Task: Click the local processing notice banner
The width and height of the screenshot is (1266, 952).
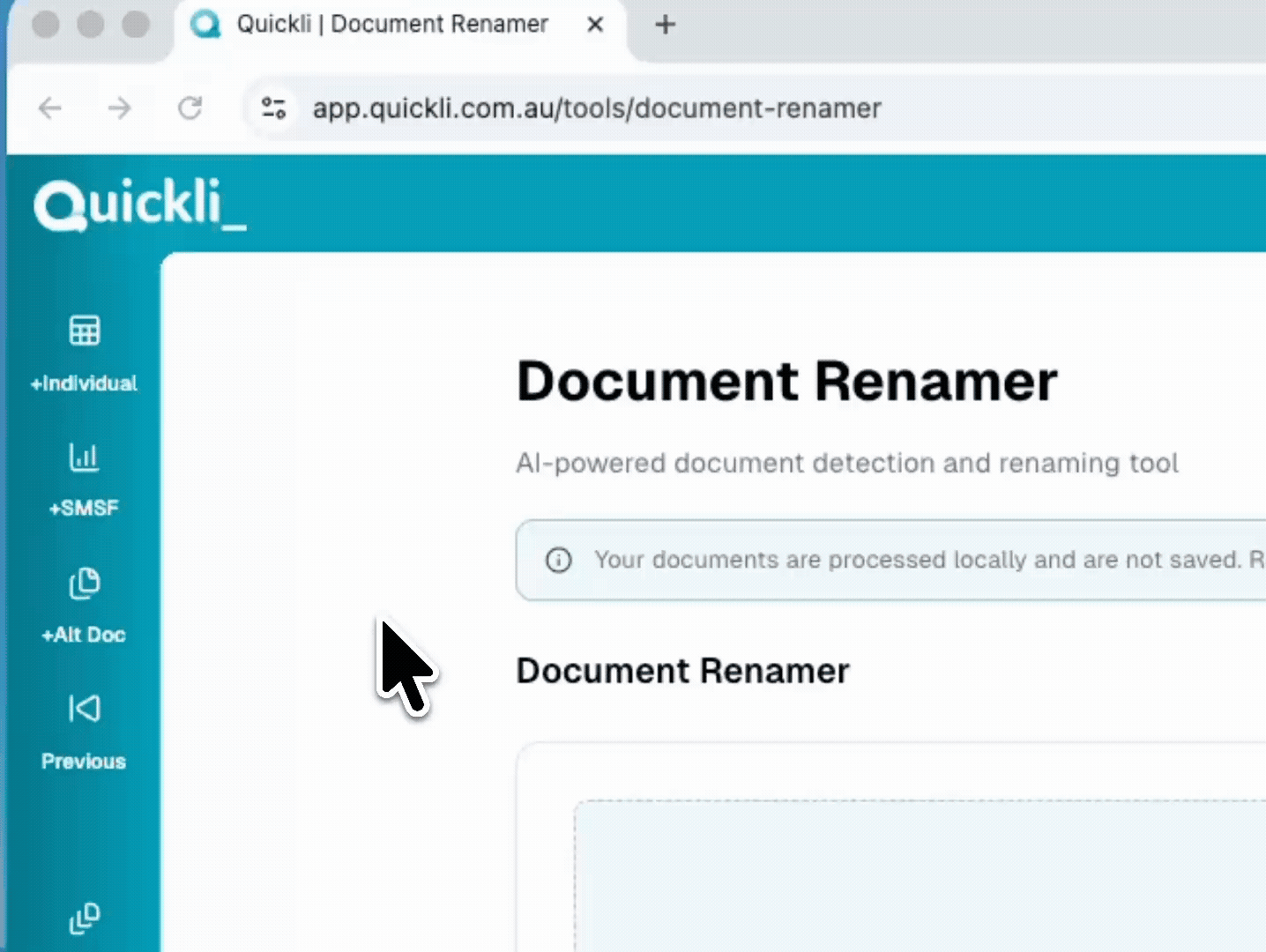Action: [890, 560]
